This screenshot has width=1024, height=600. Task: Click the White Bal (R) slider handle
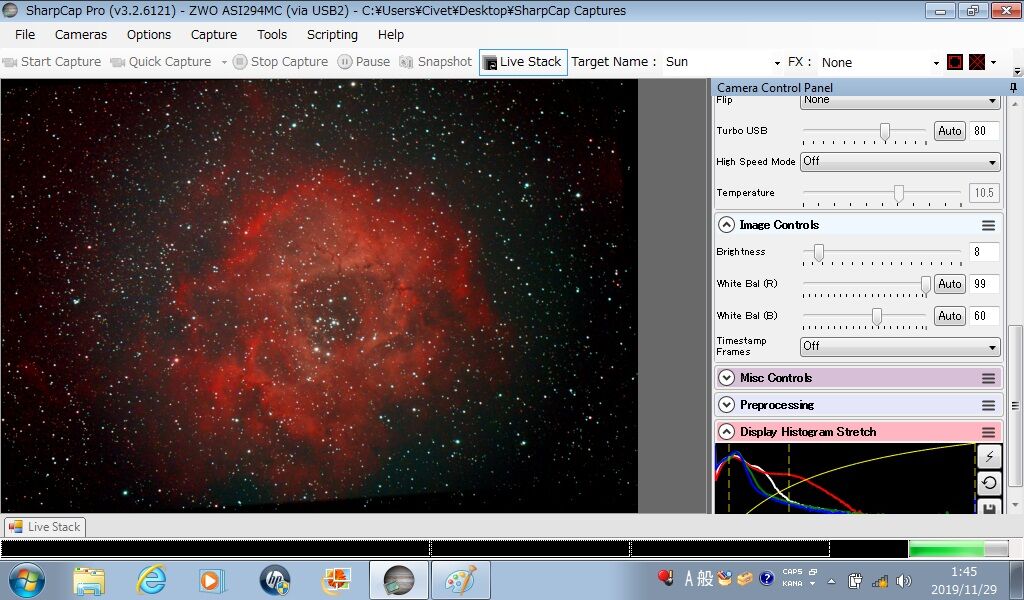(x=925, y=285)
